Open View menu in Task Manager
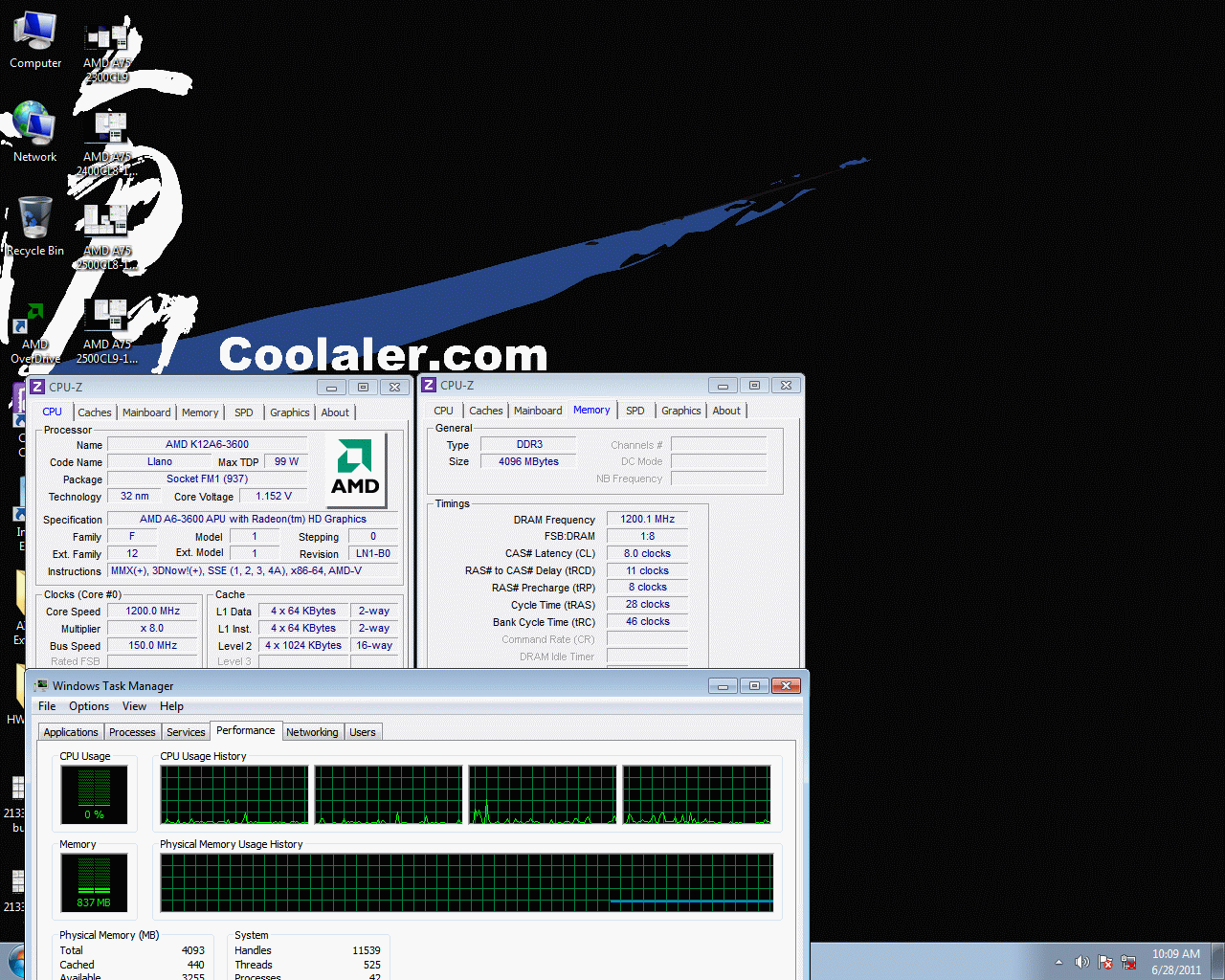Image resolution: width=1225 pixels, height=980 pixels. click(134, 706)
